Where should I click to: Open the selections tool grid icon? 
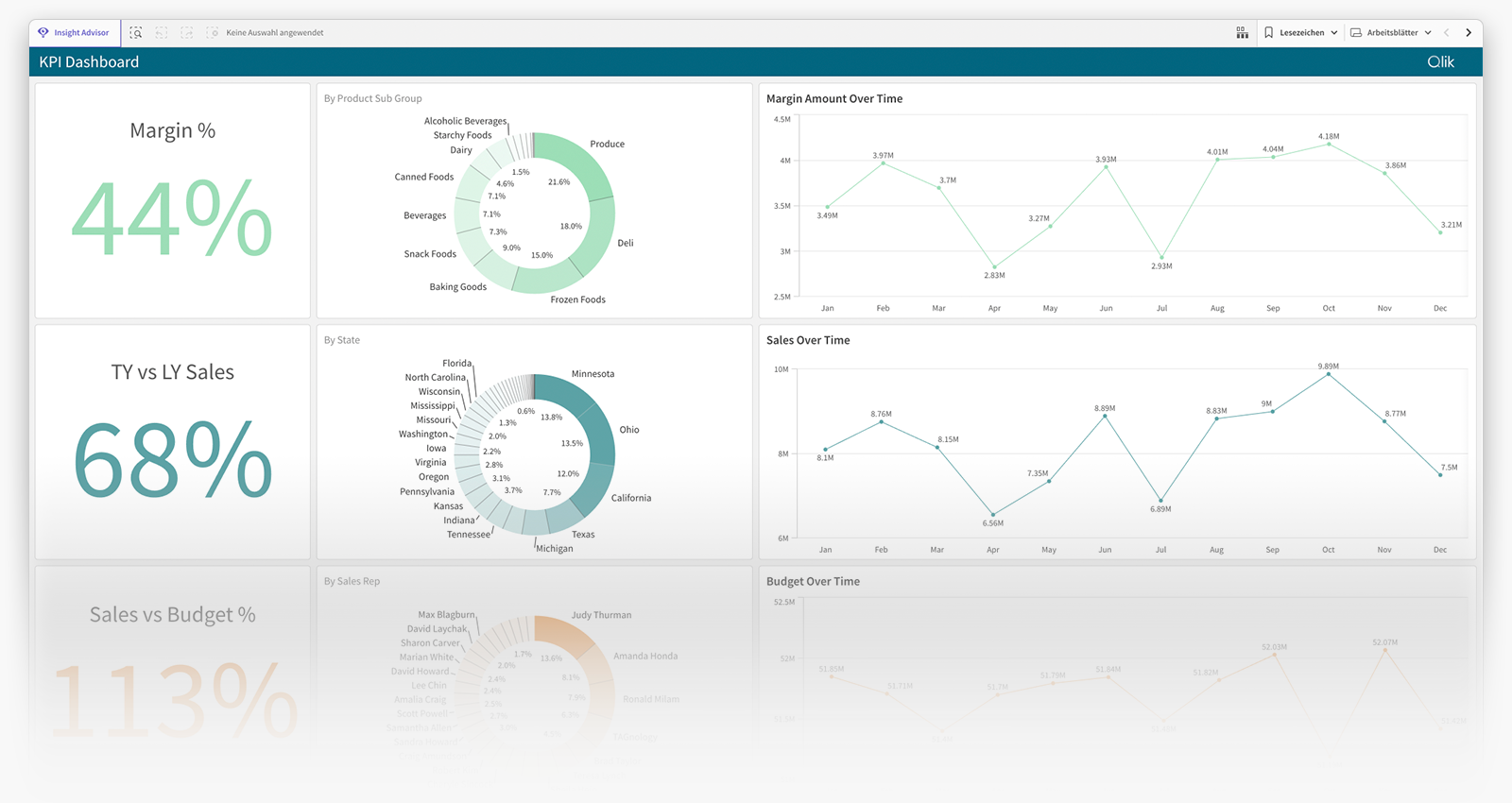pos(1242,33)
